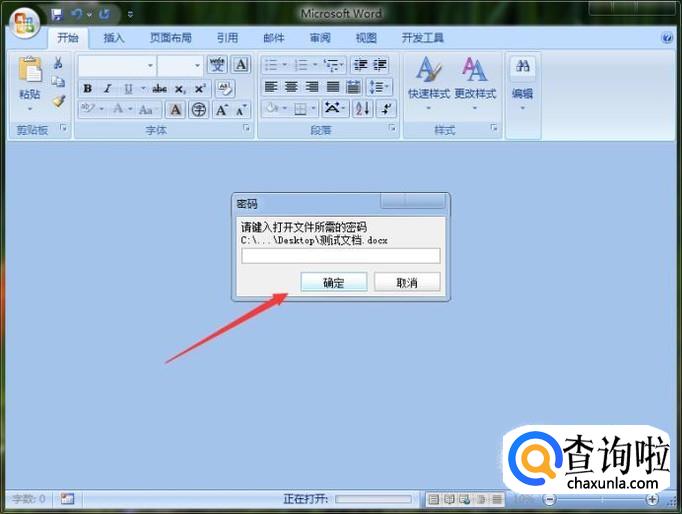Click the distributed alignment icon
Viewport: 682px width, 514px height.
click(354, 87)
